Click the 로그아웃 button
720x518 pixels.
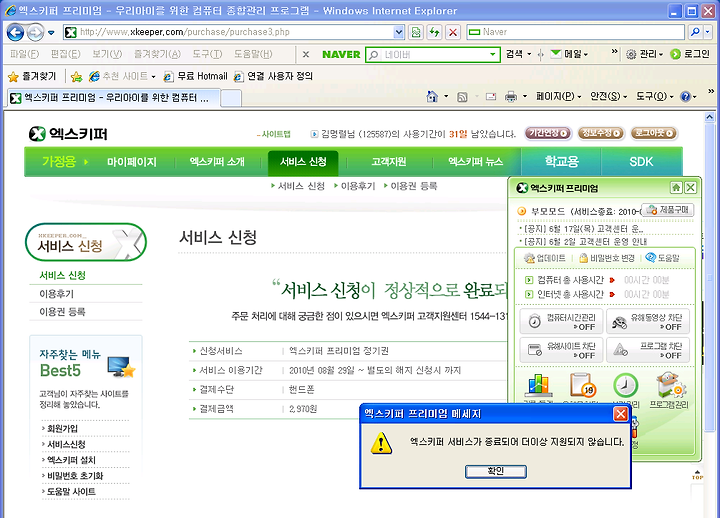pos(653,133)
